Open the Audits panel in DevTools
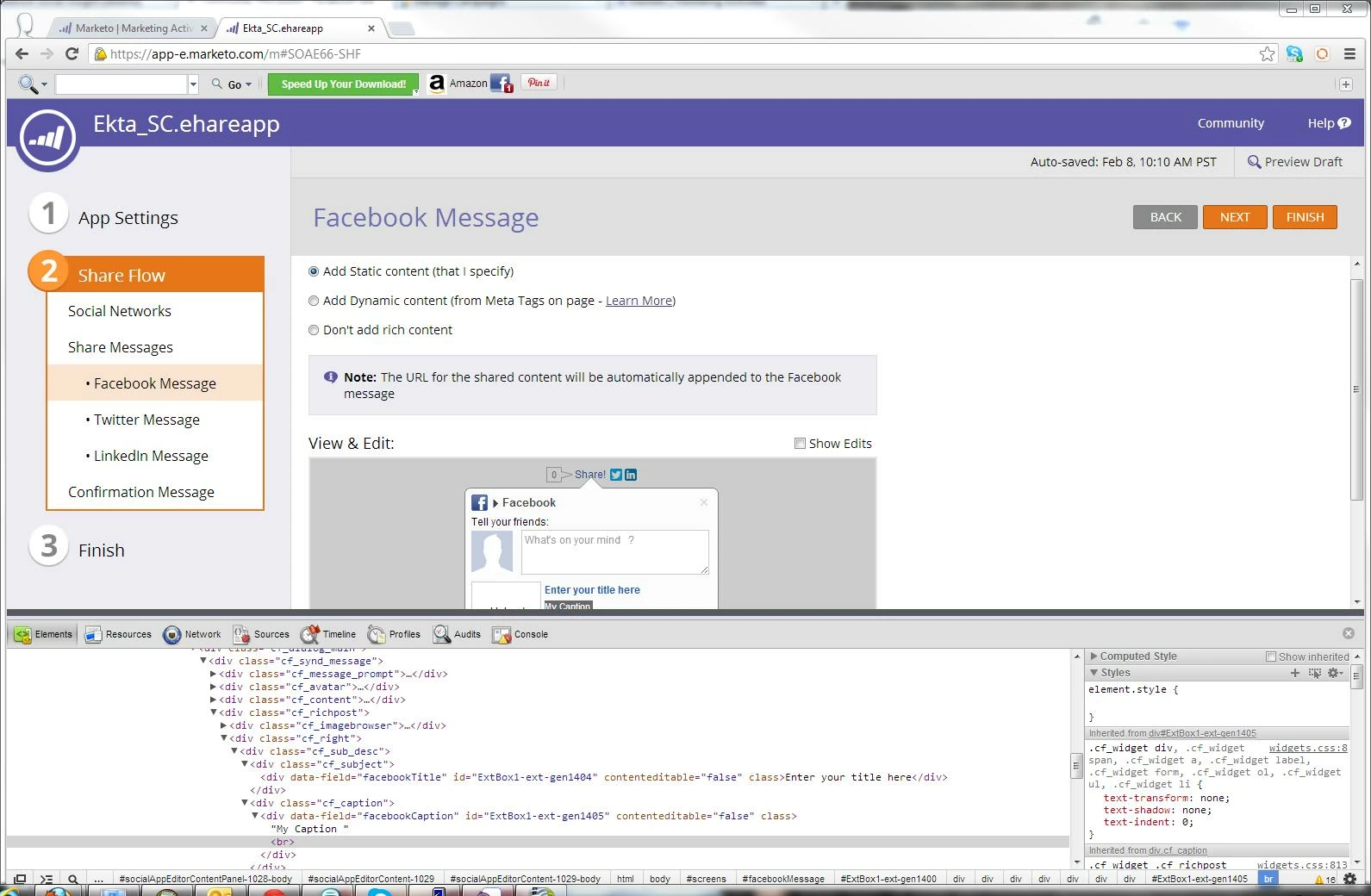1371x896 pixels. click(x=457, y=634)
